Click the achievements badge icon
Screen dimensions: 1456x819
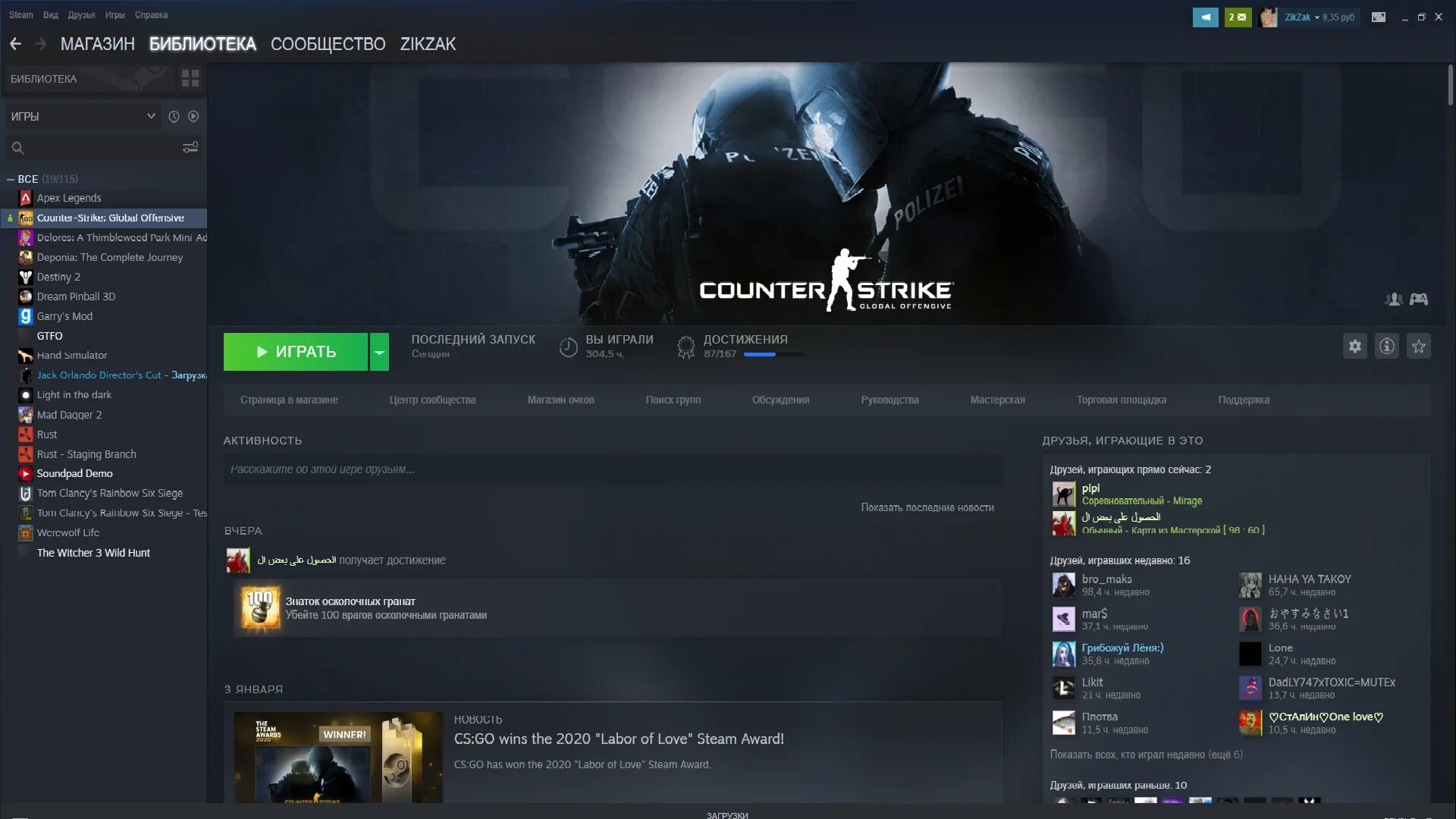(x=686, y=347)
